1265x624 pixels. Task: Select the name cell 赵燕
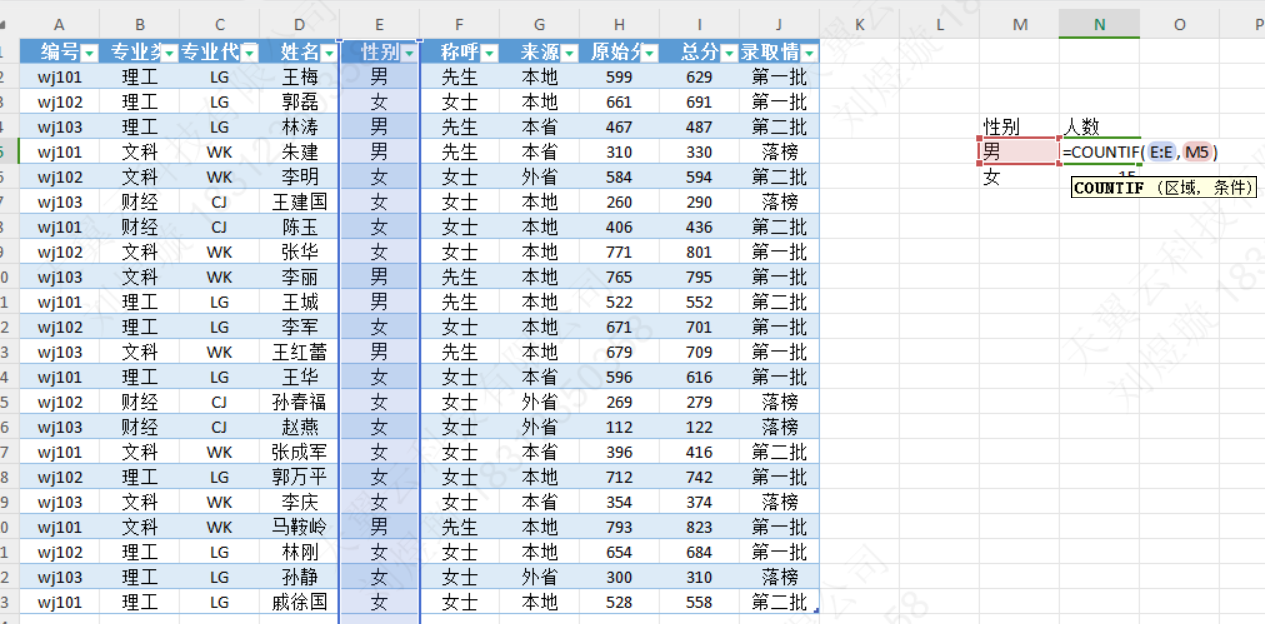[299, 427]
